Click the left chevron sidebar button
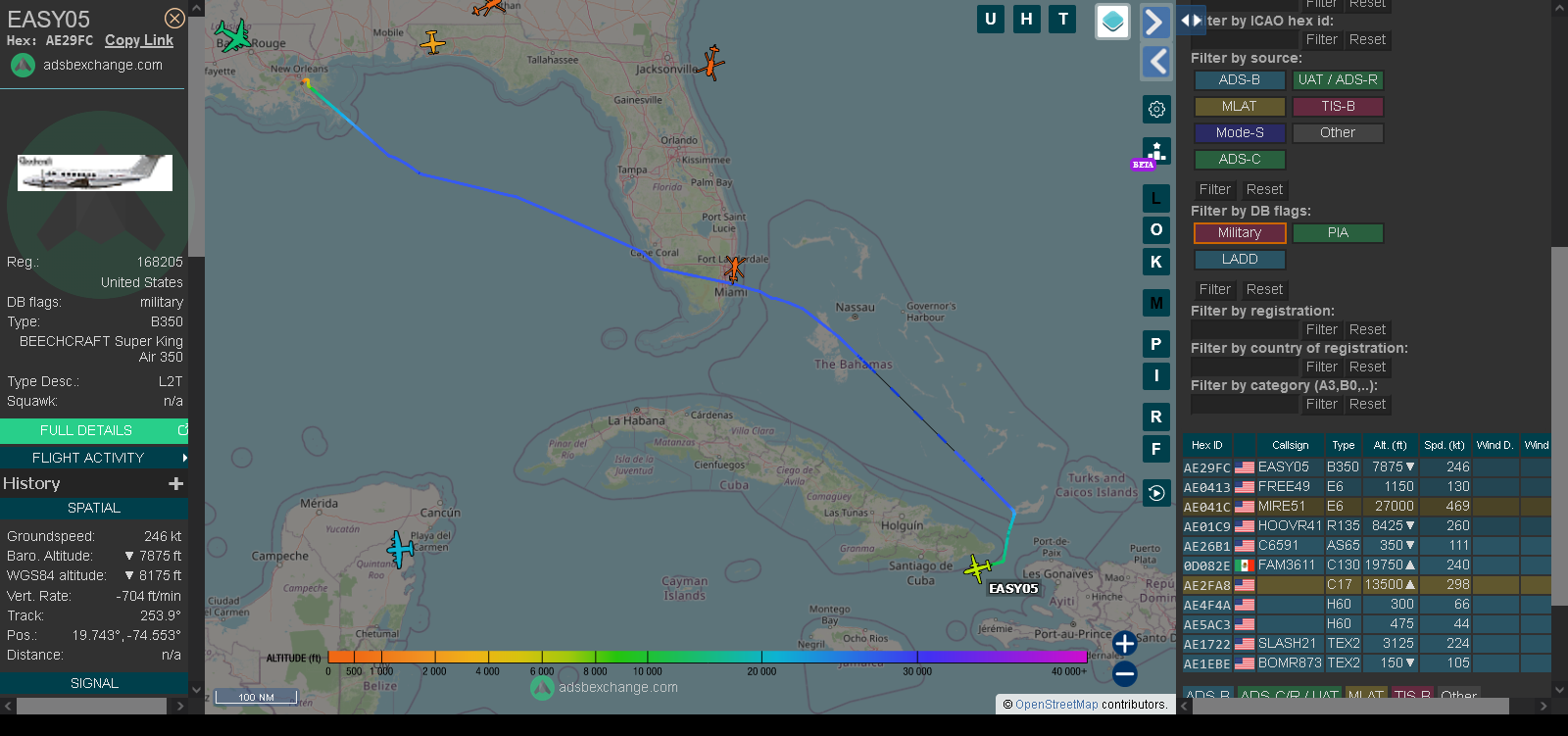This screenshot has height=736, width=1568. point(1156,62)
